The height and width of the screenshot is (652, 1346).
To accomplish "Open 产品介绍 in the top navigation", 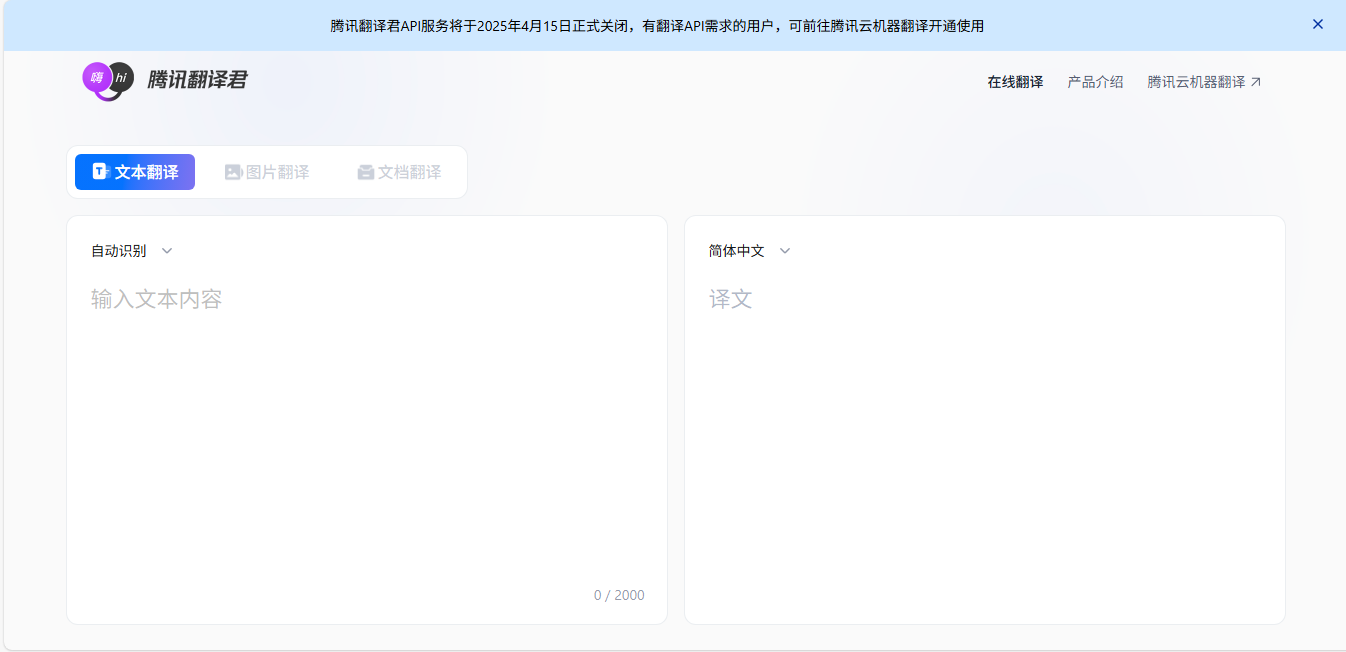I will click(1095, 82).
